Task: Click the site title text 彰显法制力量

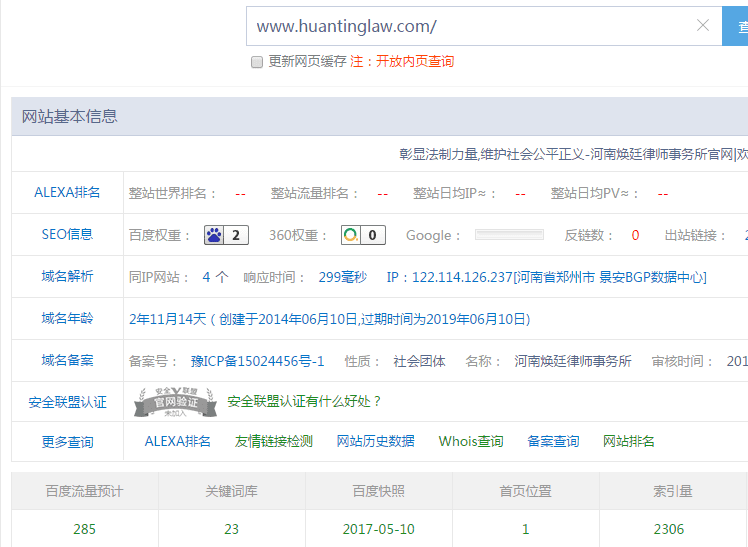Action: click(x=438, y=154)
